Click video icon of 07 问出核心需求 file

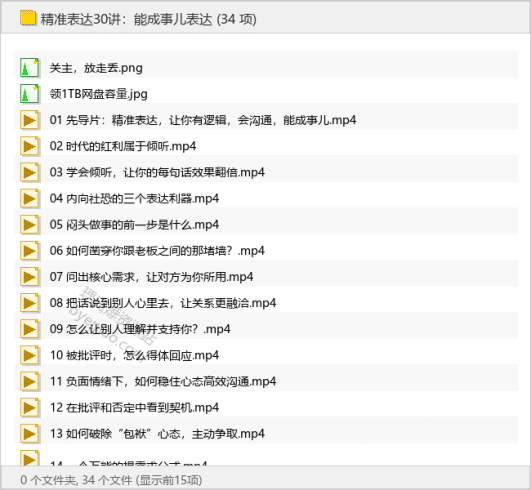point(29,277)
